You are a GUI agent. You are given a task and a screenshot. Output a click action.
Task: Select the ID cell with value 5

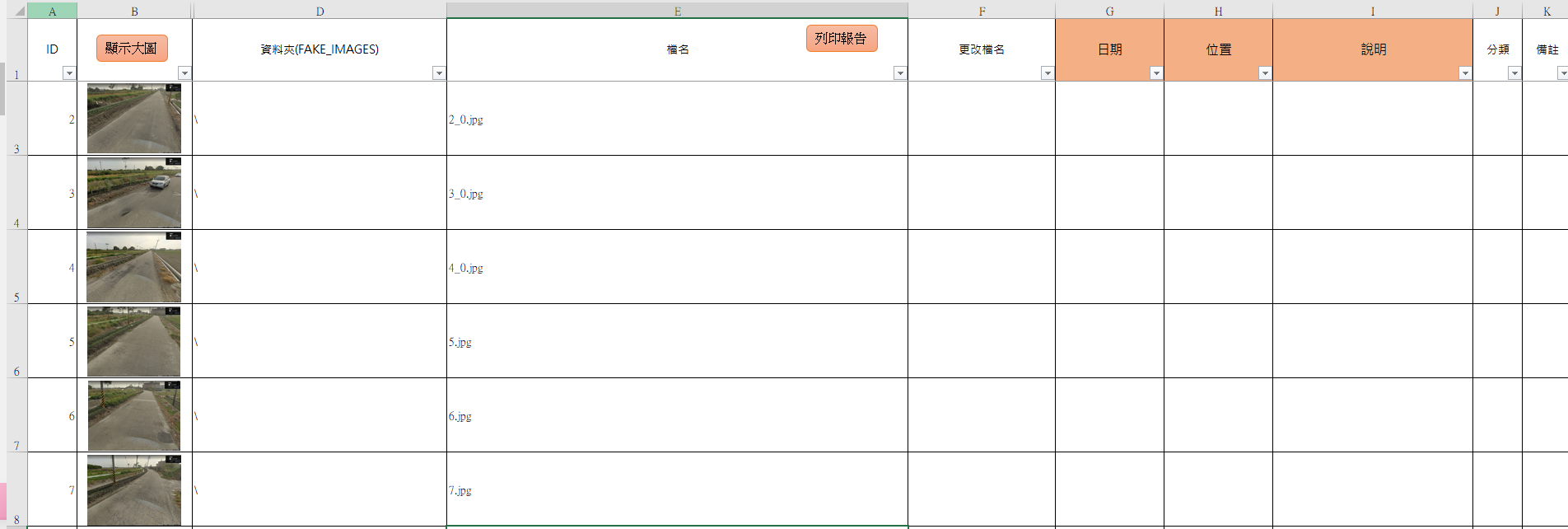click(53, 341)
